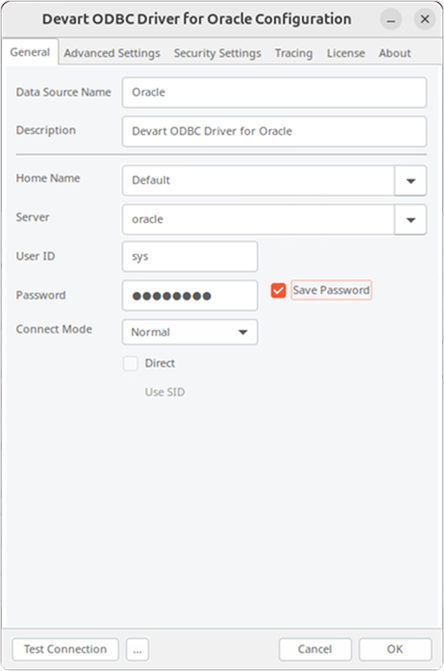Click the Use SID label
Image resolution: width=444 pixels, height=671 pixels.
[165, 392]
